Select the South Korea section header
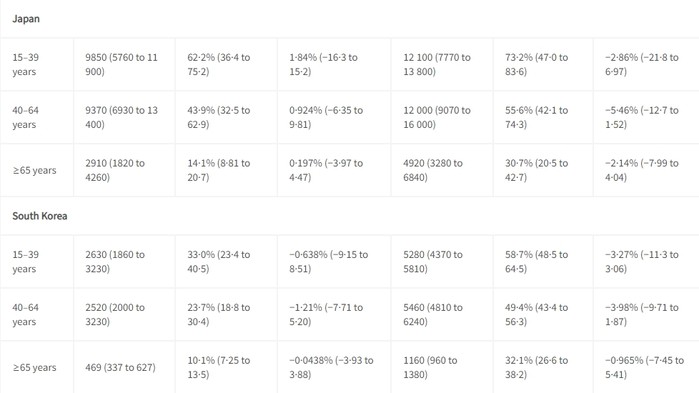This screenshot has height=393, width=699. (40, 216)
